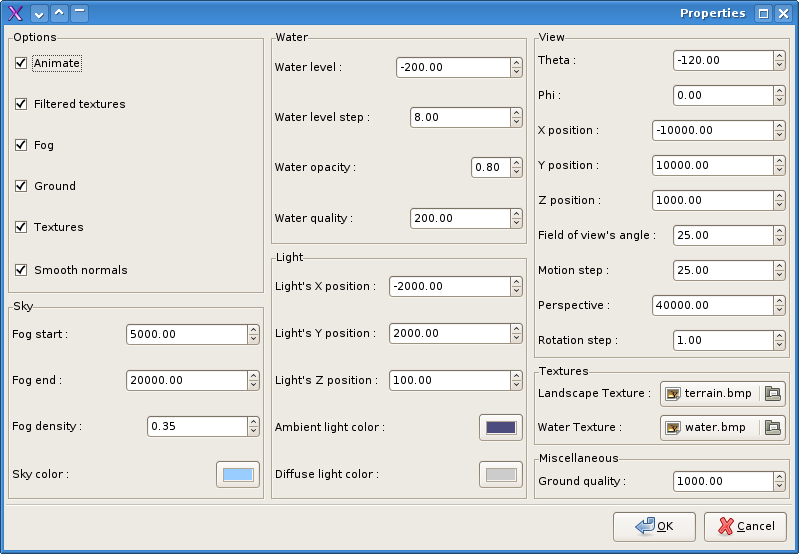Click the water.bmp image file icon

coord(673,428)
